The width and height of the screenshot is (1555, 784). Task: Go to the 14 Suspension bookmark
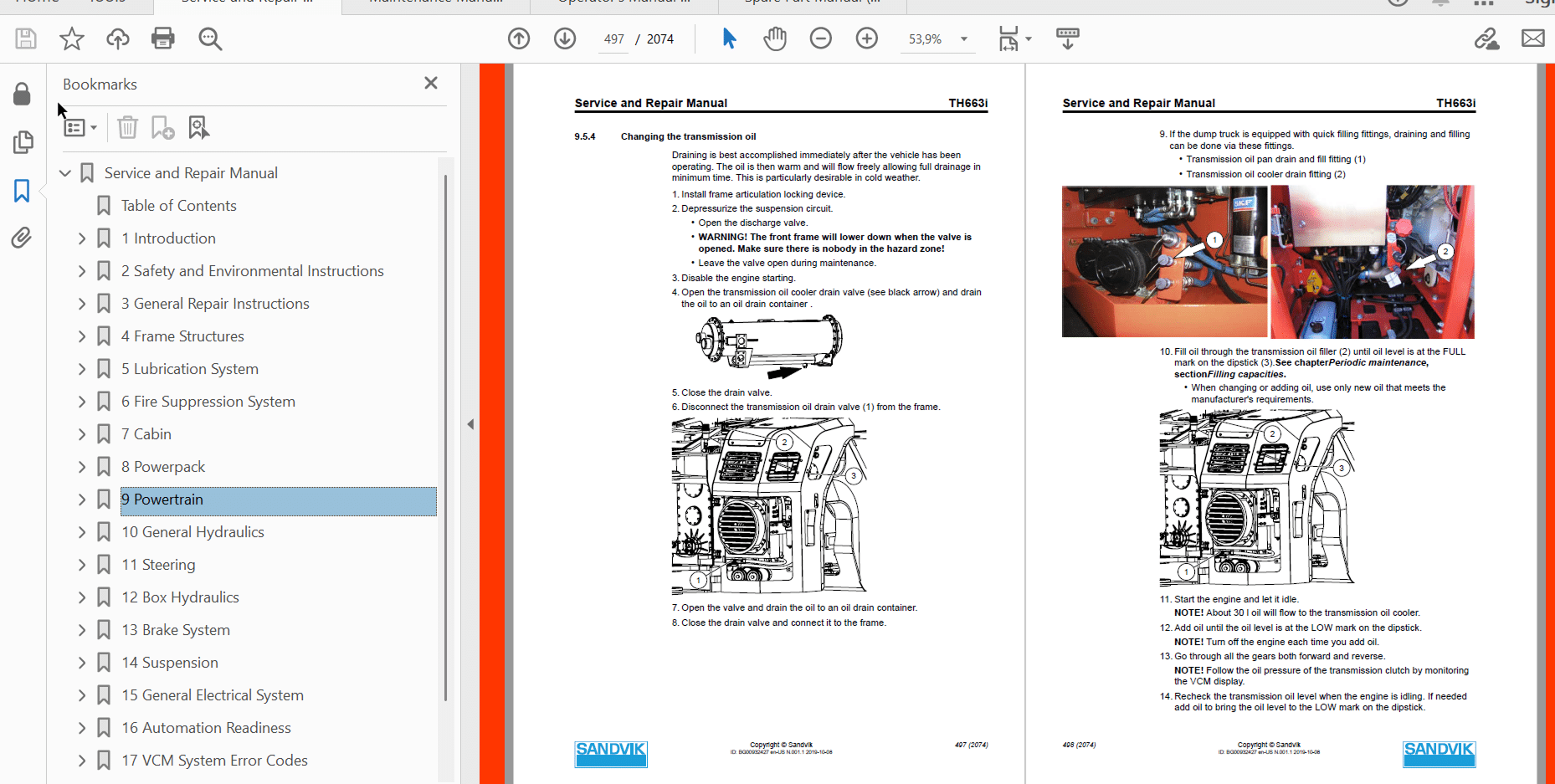tap(170, 663)
